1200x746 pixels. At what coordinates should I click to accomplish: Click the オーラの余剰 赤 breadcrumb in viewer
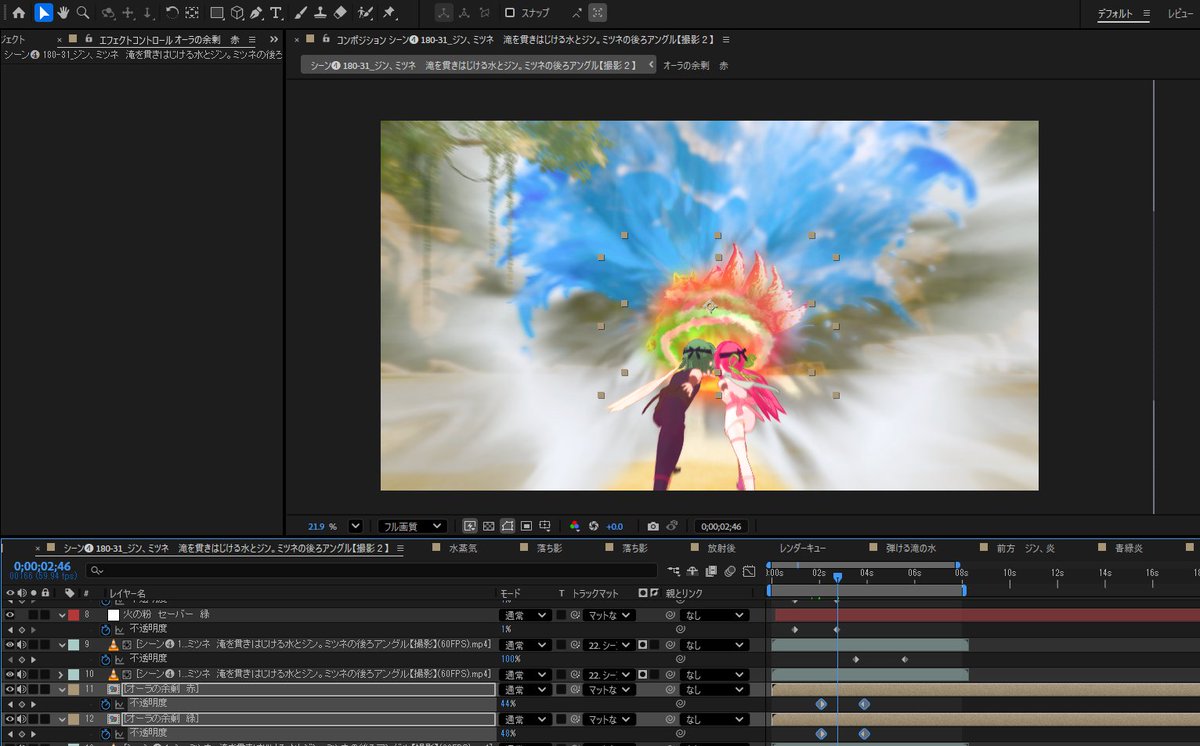696,65
